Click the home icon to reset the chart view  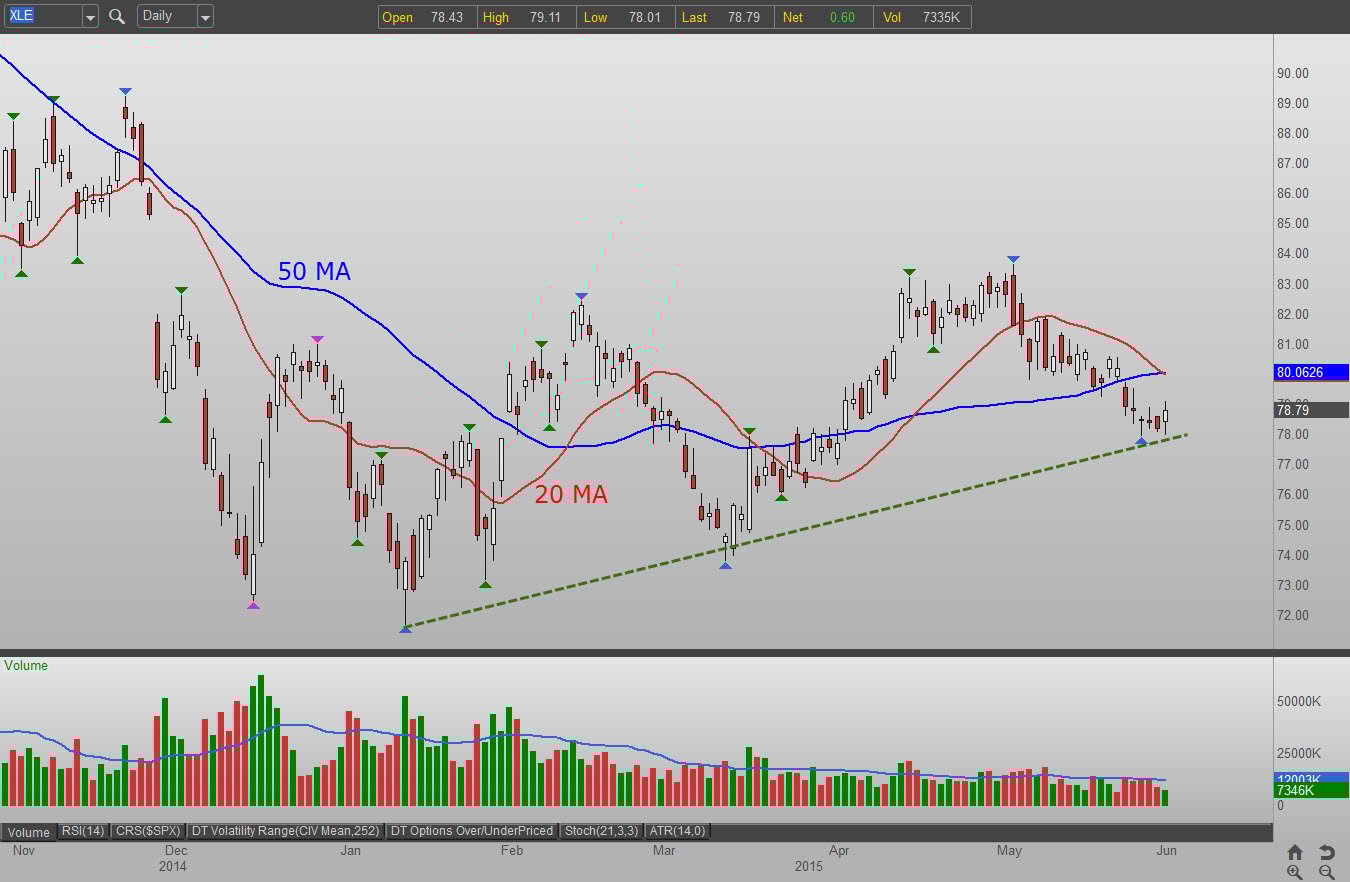click(x=1295, y=851)
